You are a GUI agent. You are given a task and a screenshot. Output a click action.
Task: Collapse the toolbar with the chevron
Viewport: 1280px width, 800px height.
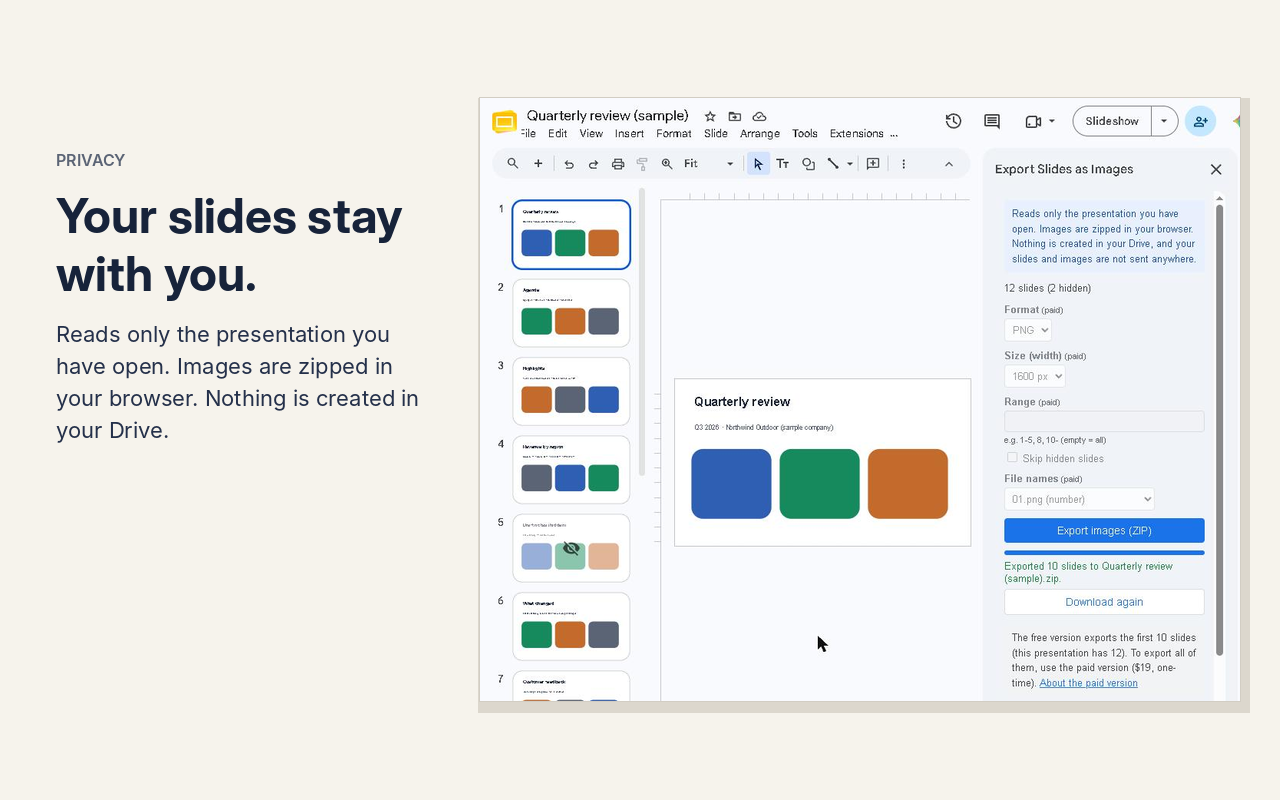[x=949, y=164]
